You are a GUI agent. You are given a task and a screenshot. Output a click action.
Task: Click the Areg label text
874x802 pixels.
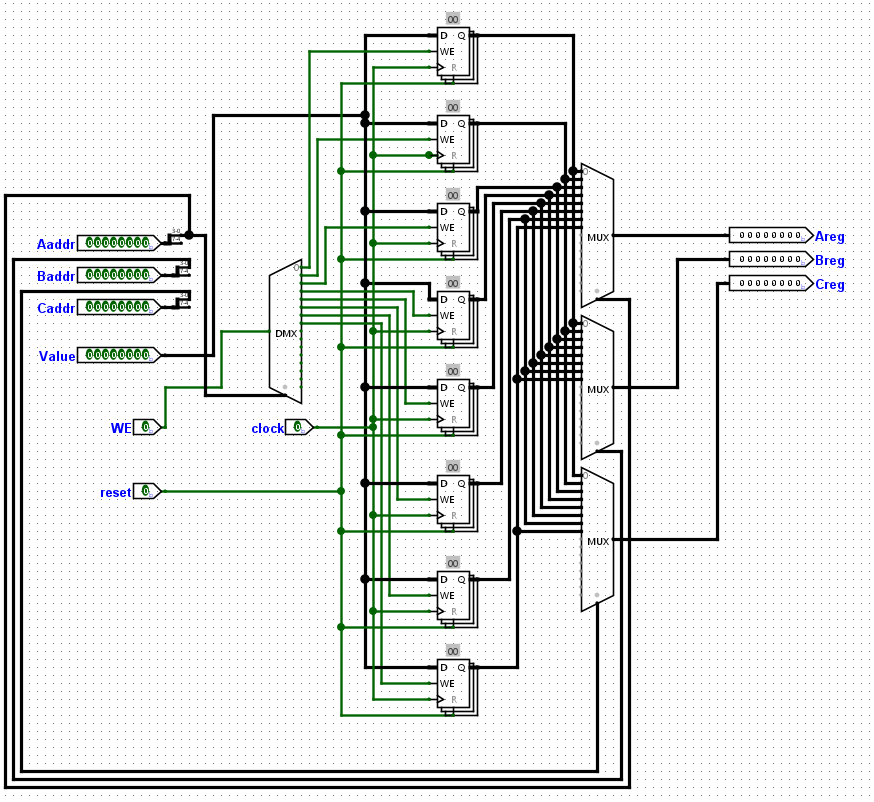tap(829, 236)
